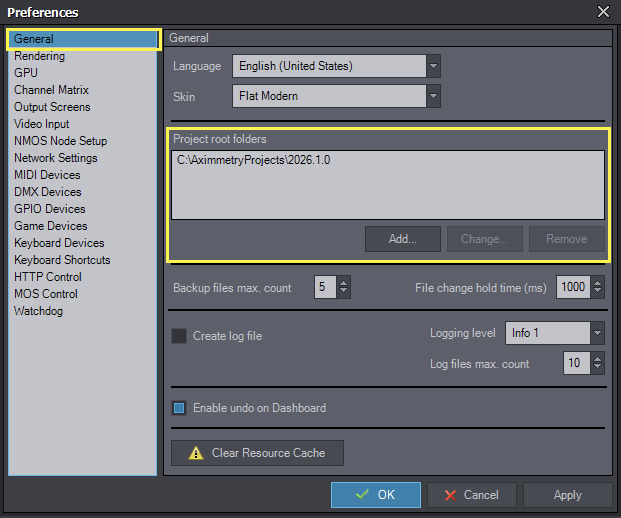This screenshot has width=621, height=518.
Task: Decrease the File change hold time value
Action: tap(597, 293)
